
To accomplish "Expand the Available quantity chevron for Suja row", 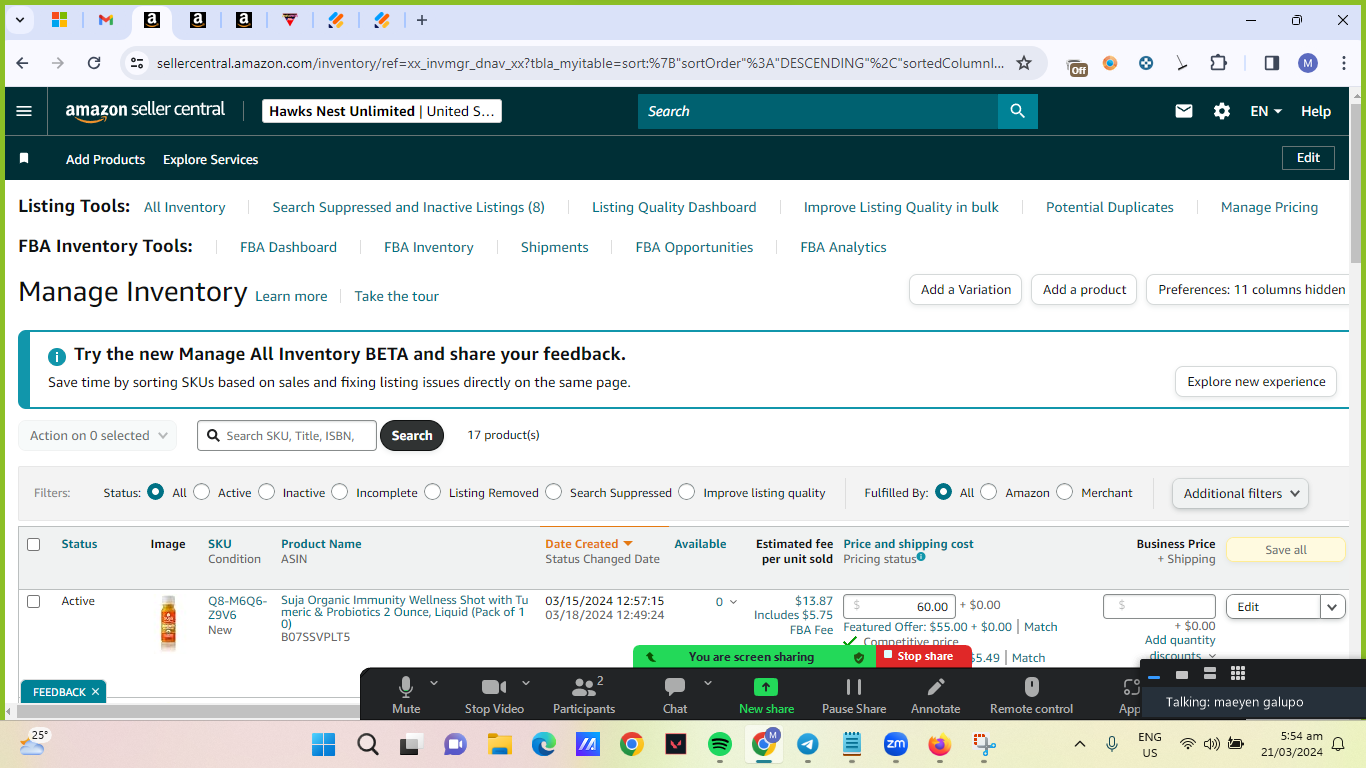I will coord(733,602).
